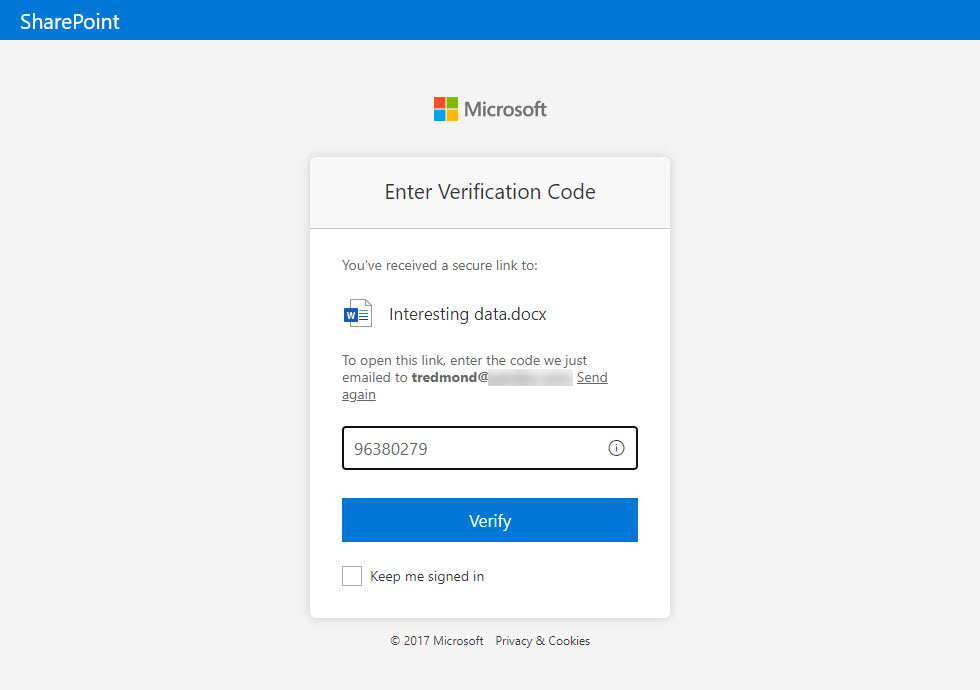Image resolution: width=980 pixels, height=690 pixels.
Task: Click the Microsoft four-color logo
Action: pos(446,109)
